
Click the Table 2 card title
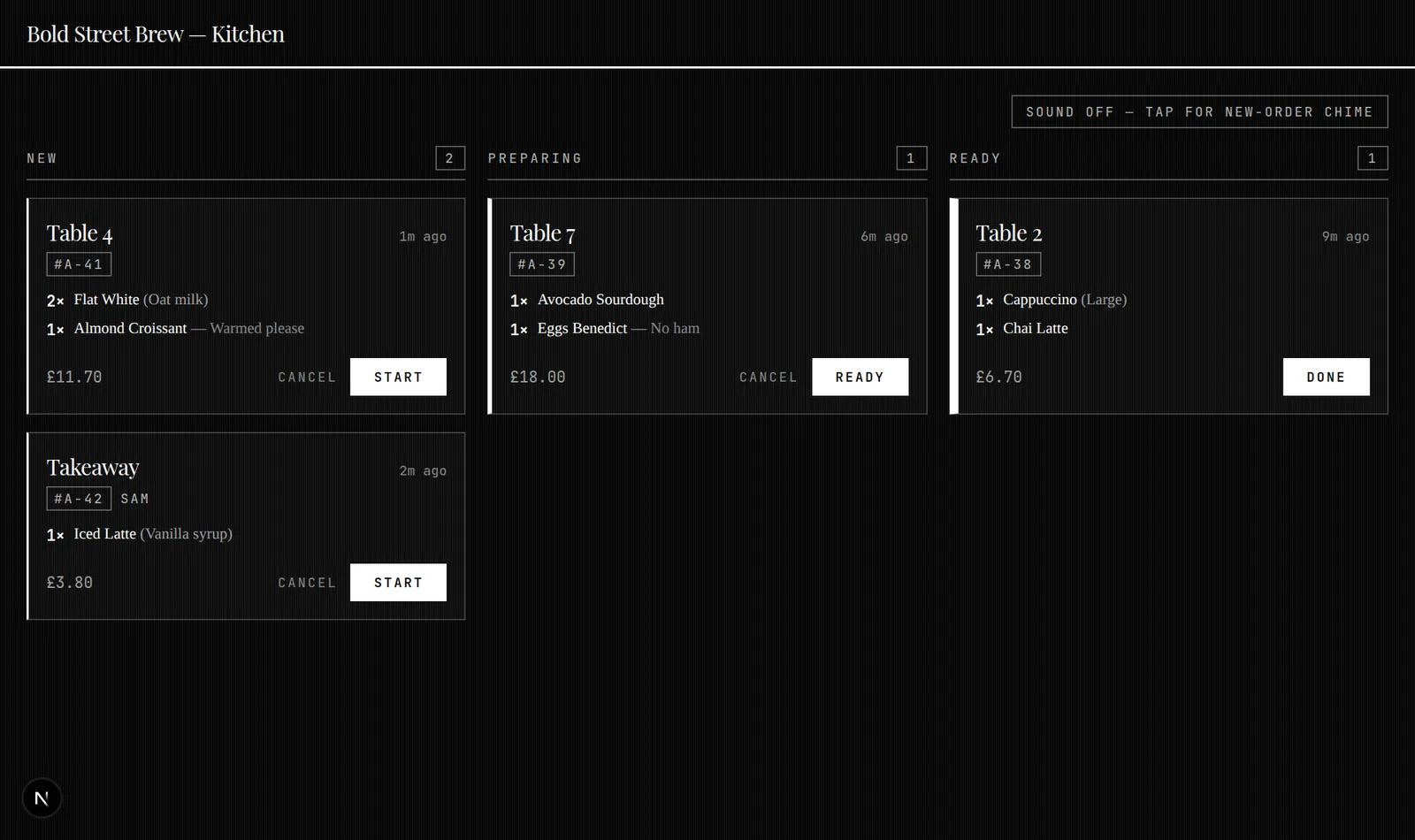pos(1009,233)
